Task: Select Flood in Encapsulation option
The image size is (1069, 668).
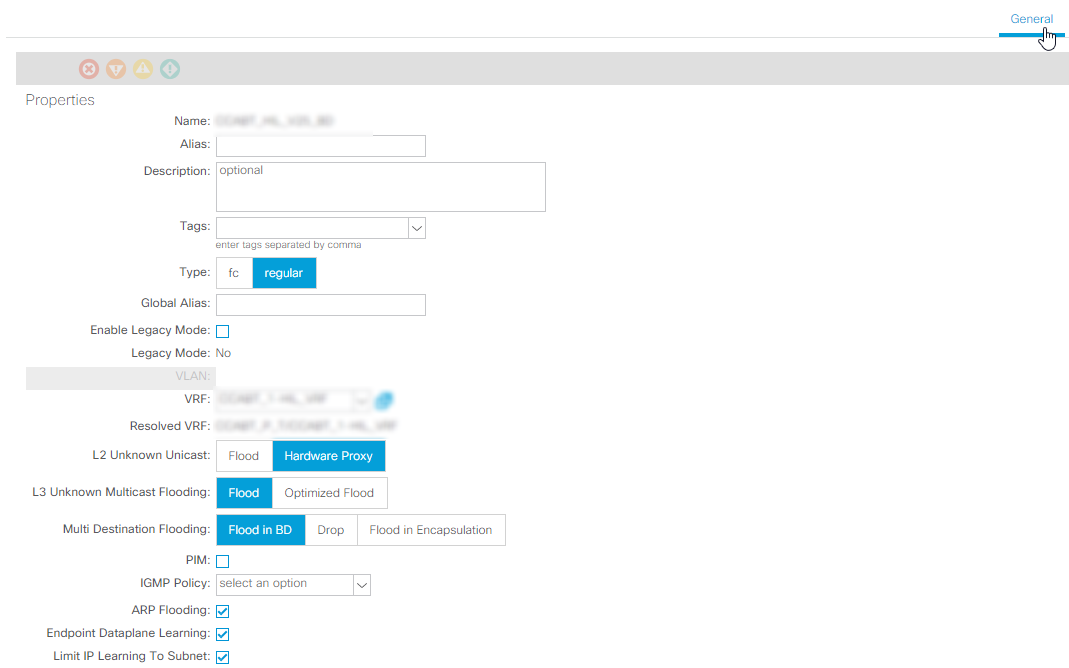Action: (x=431, y=529)
